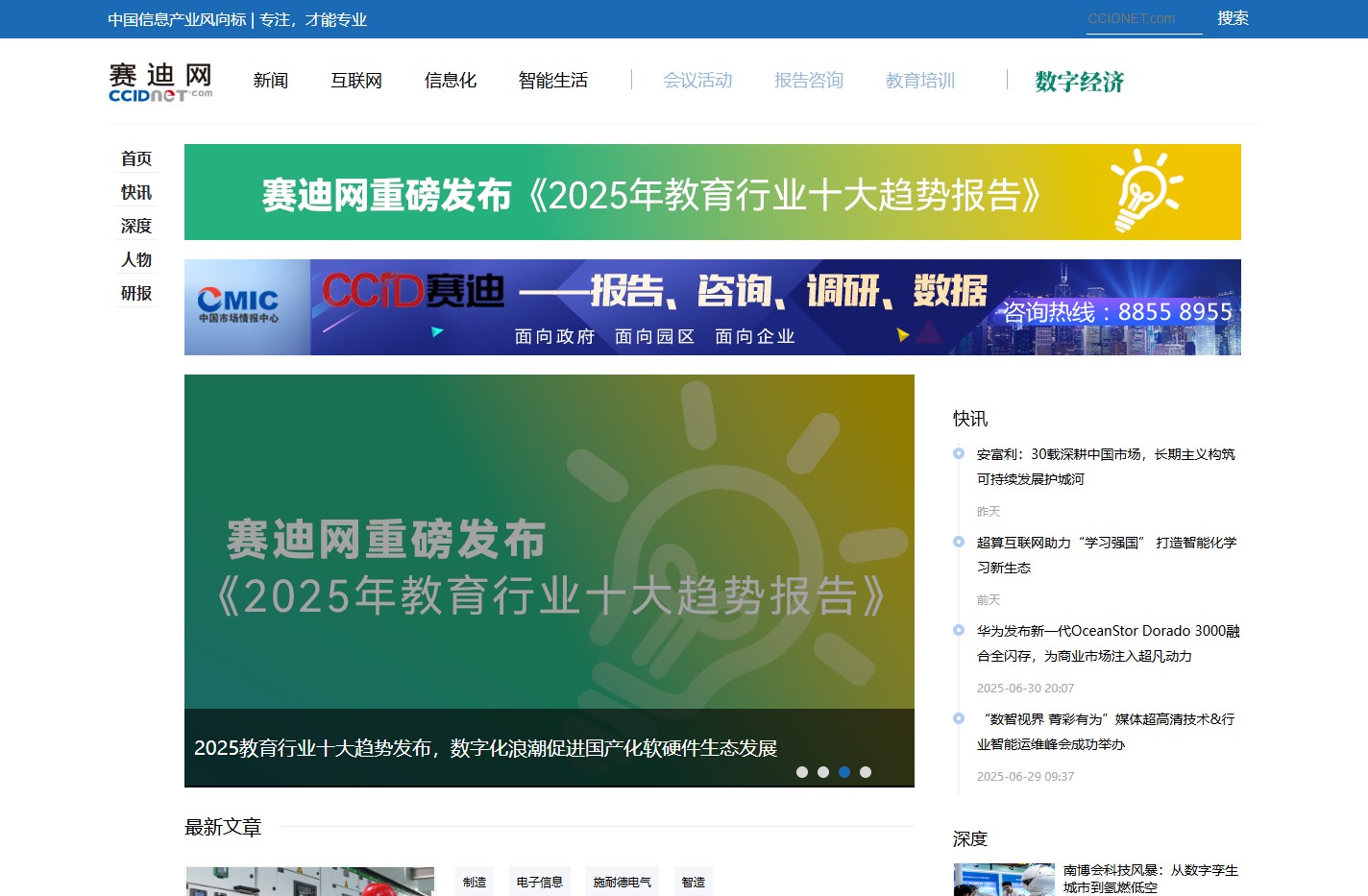
Task: Select 首页 in the side navigation
Action: click(136, 158)
